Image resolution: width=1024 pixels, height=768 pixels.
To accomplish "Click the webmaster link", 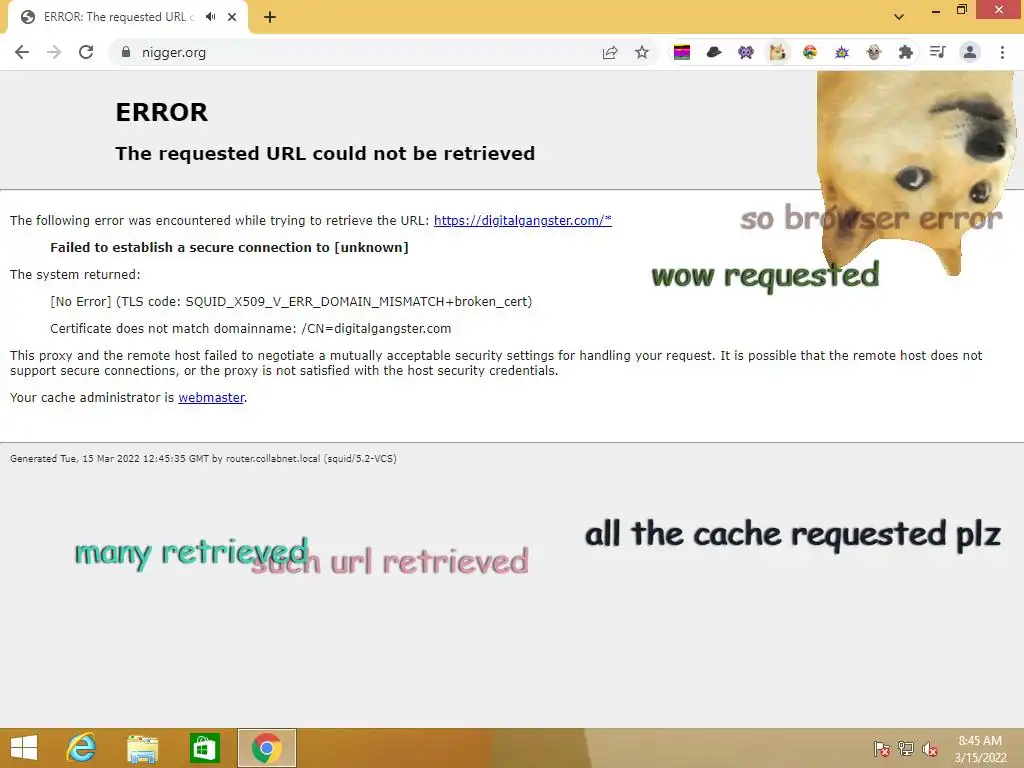I will pos(211,398).
